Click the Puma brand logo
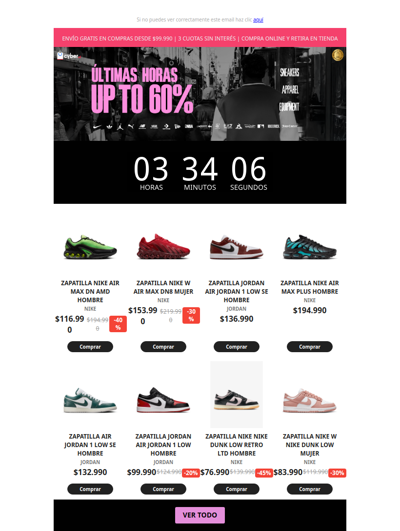 click(131, 127)
